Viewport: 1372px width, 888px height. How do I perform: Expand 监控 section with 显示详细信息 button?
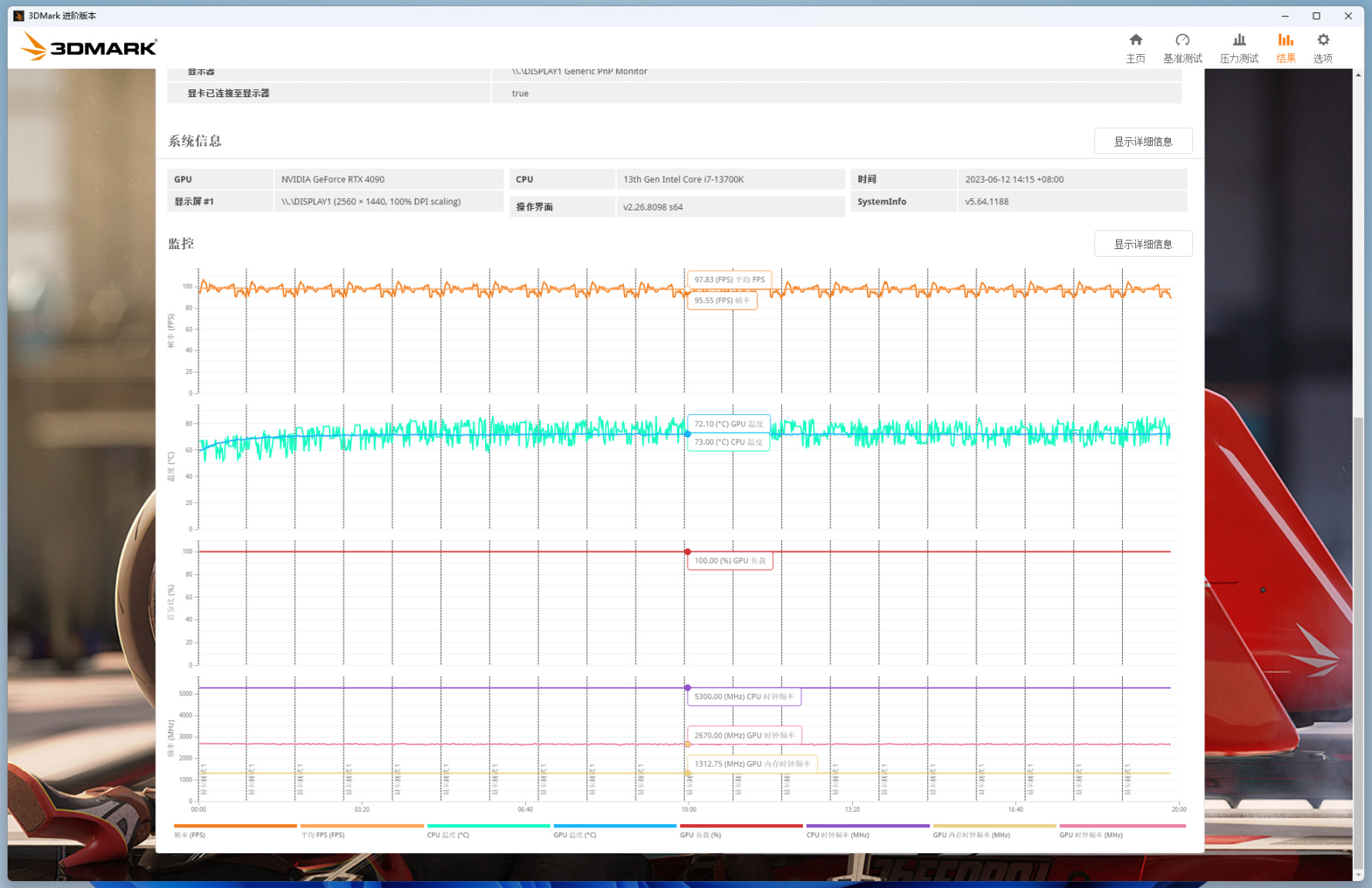coord(1143,244)
